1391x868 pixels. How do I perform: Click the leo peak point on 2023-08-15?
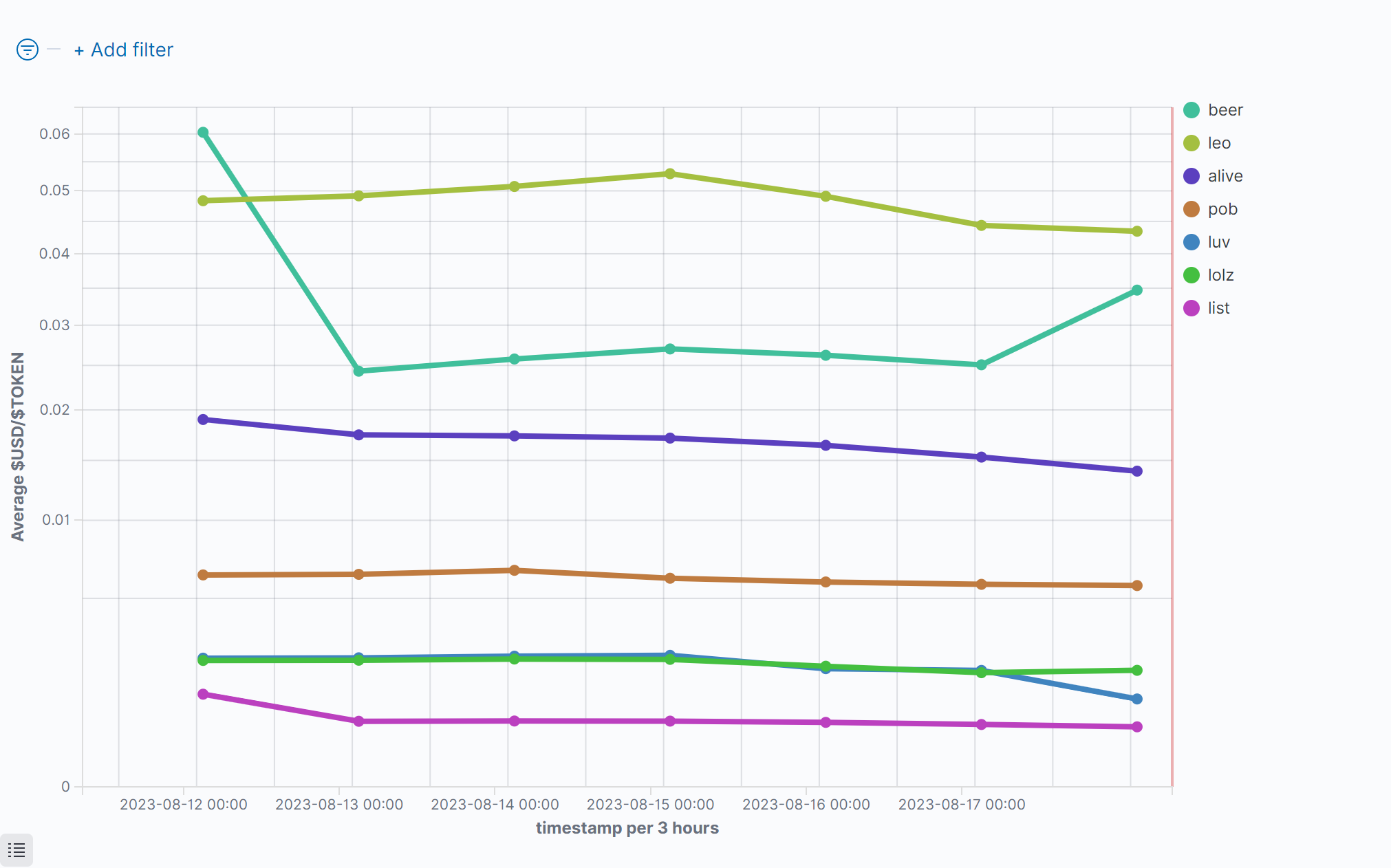[670, 174]
